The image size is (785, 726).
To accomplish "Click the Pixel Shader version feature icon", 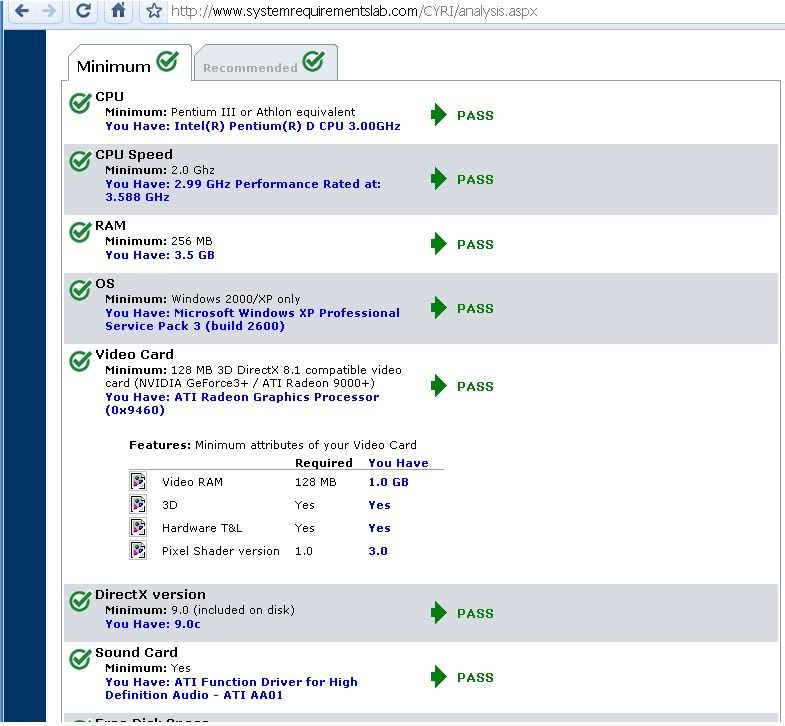I will [x=138, y=550].
